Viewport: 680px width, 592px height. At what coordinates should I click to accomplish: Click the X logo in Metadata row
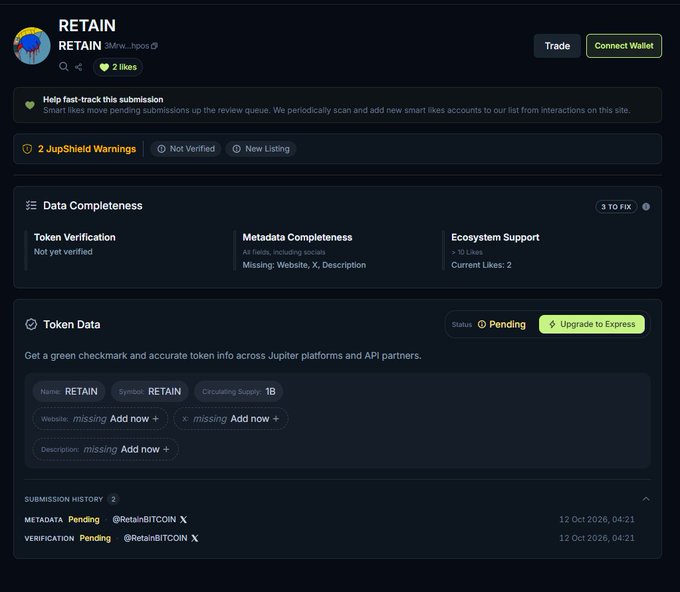pyautogui.click(x=183, y=520)
